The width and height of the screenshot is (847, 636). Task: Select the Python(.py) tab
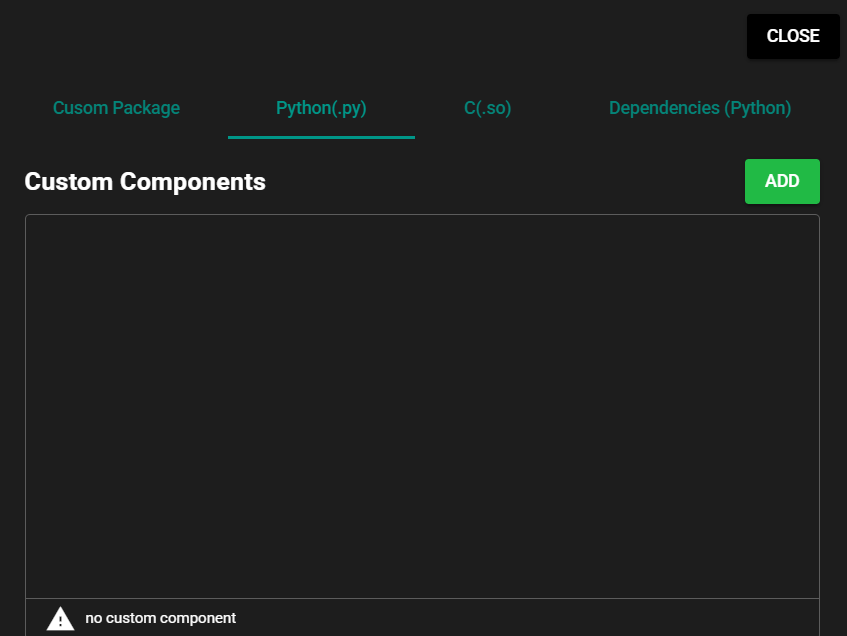pyautogui.click(x=321, y=108)
